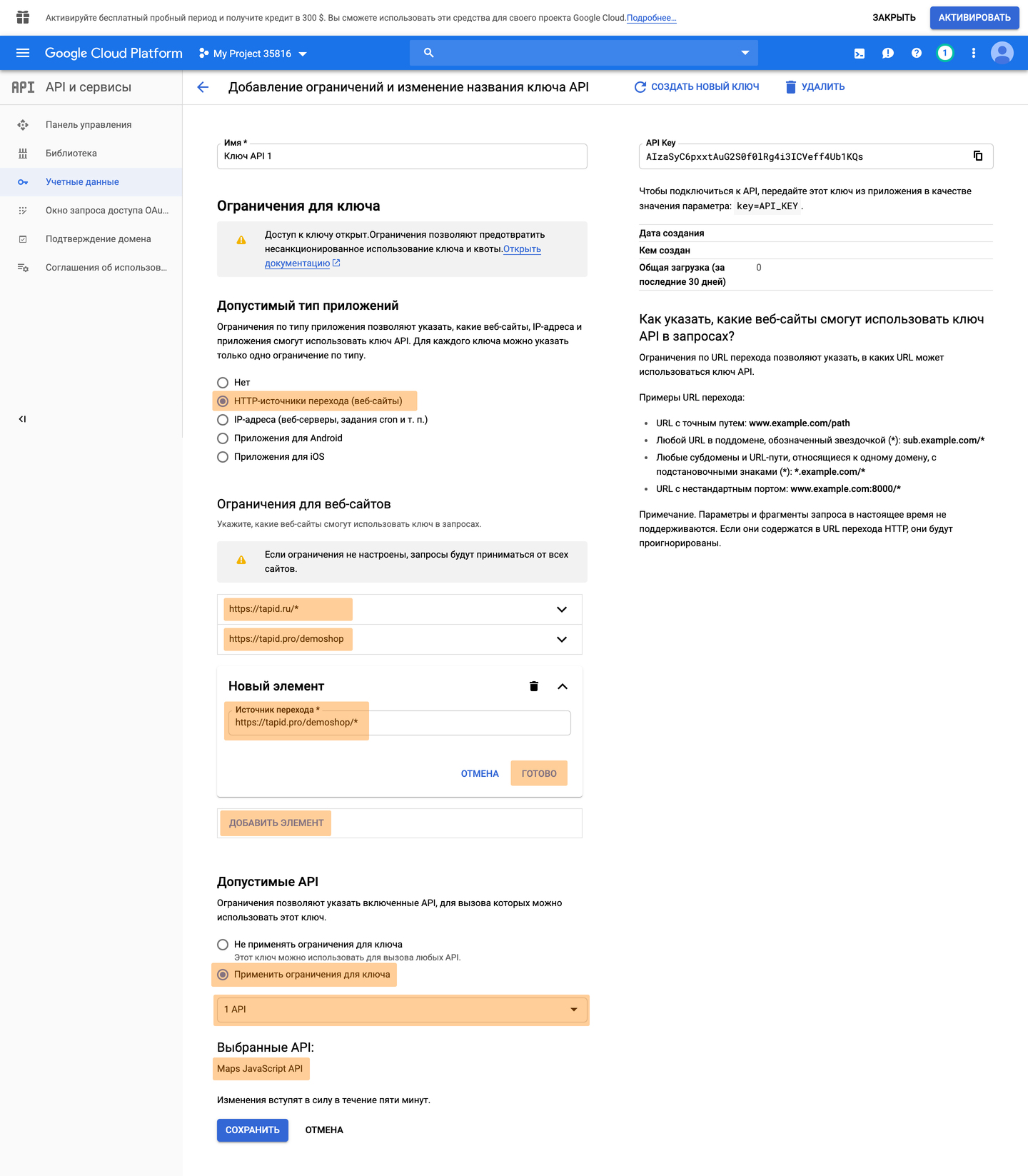Open the Cloud Shell terminal icon
The height and width of the screenshot is (1176, 1028).
point(860,53)
